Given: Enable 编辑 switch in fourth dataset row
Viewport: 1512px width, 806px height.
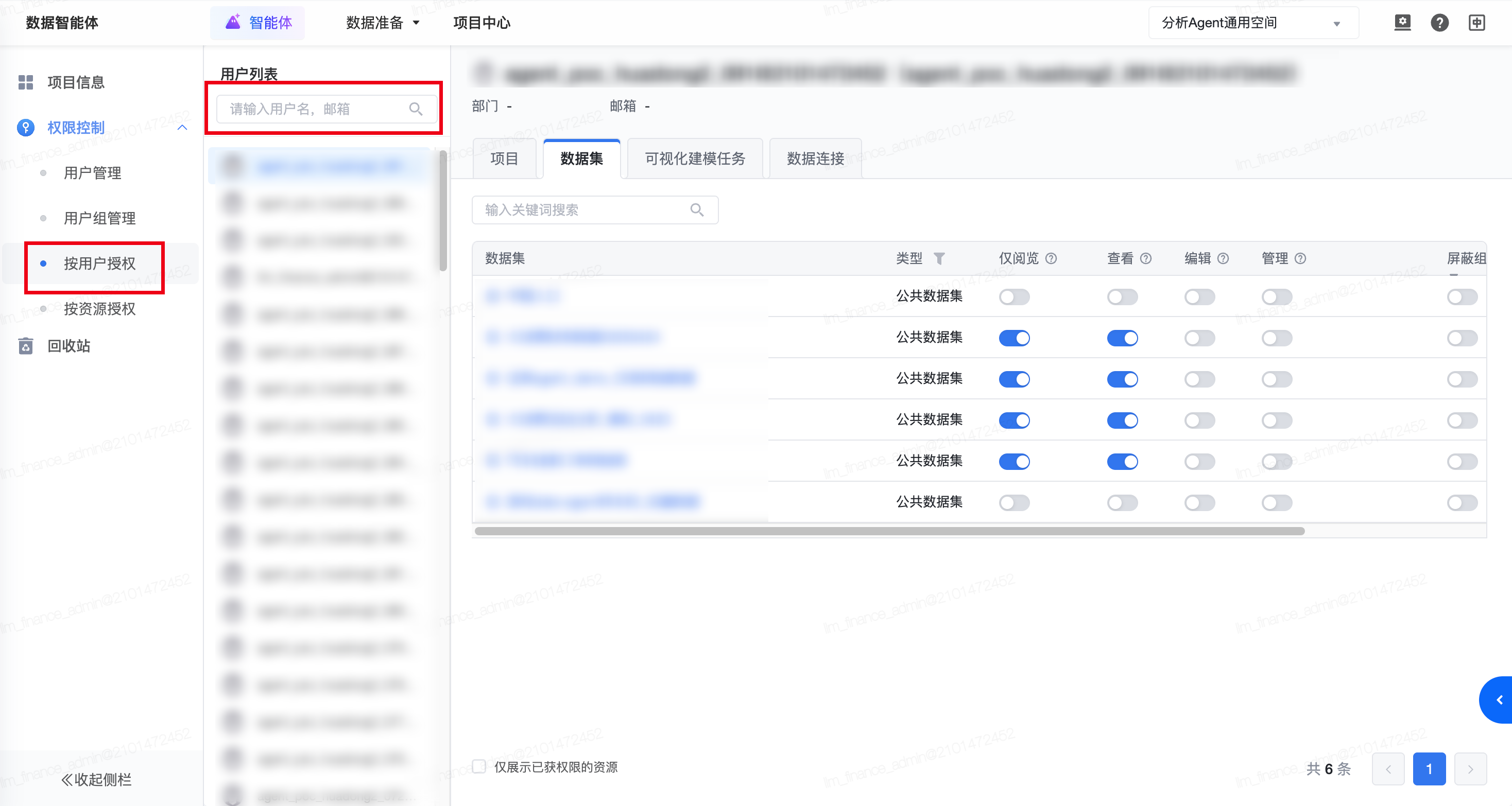Looking at the screenshot, I should (1200, 420).
